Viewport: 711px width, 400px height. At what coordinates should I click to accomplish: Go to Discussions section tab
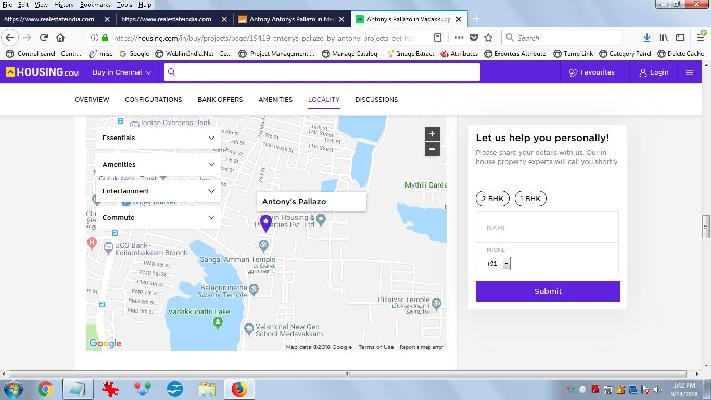coord(376,99)
